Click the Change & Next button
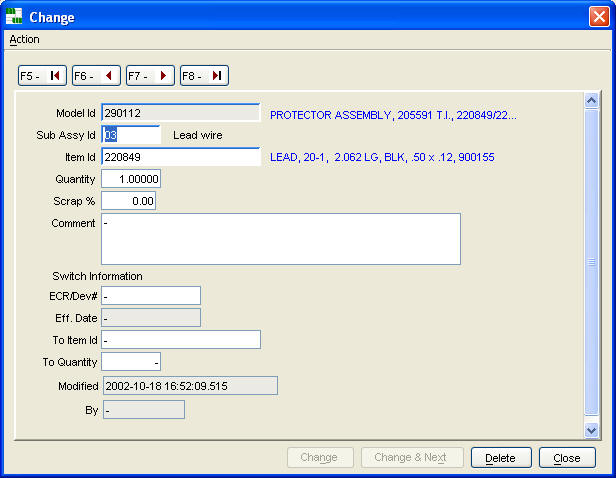 (x=412, y=458)
